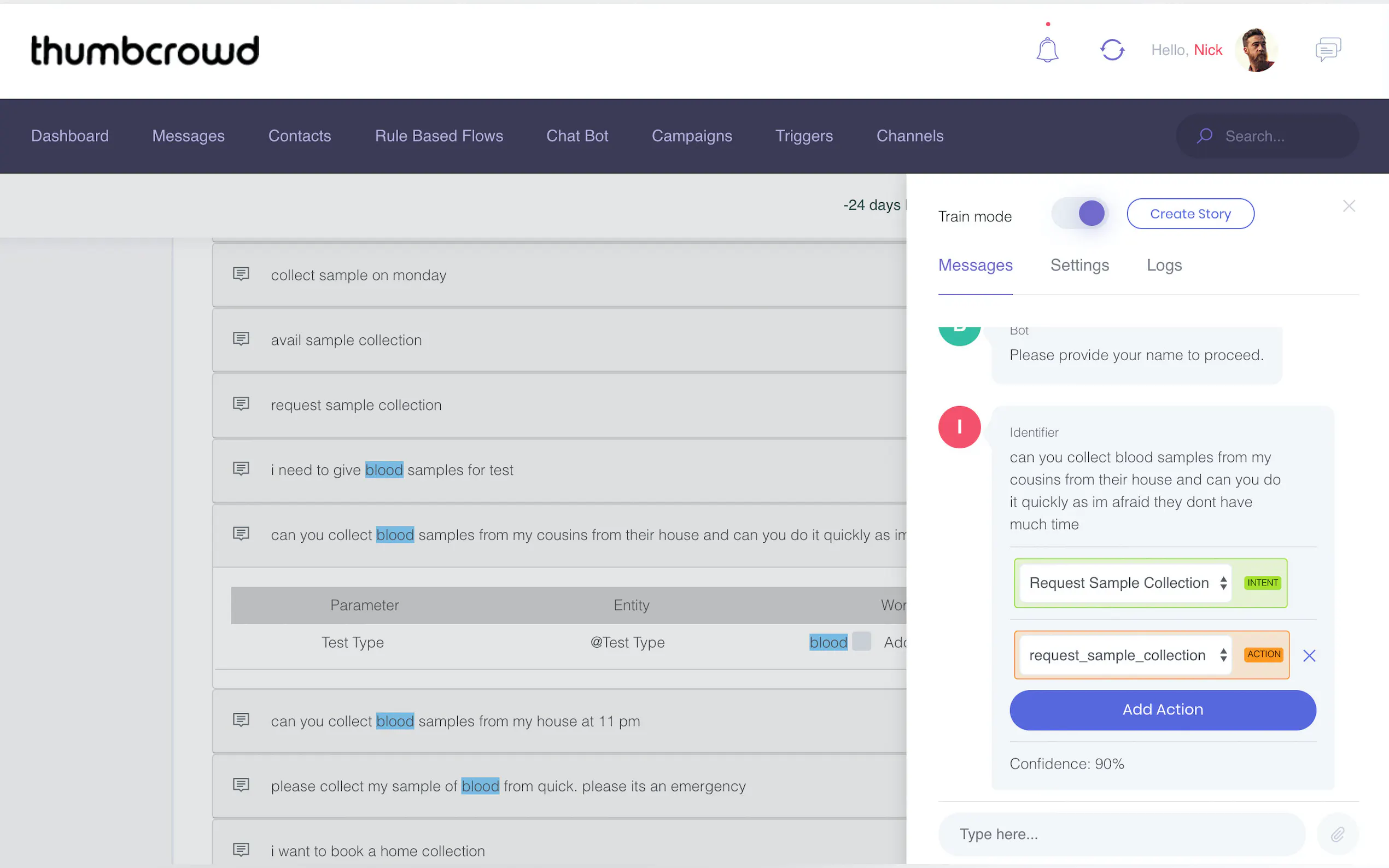The height and width of the screenshot is (868, 1389).
Task: Open the Chat Bot menu
Action: pyautogui.click(x=576, y=136)
